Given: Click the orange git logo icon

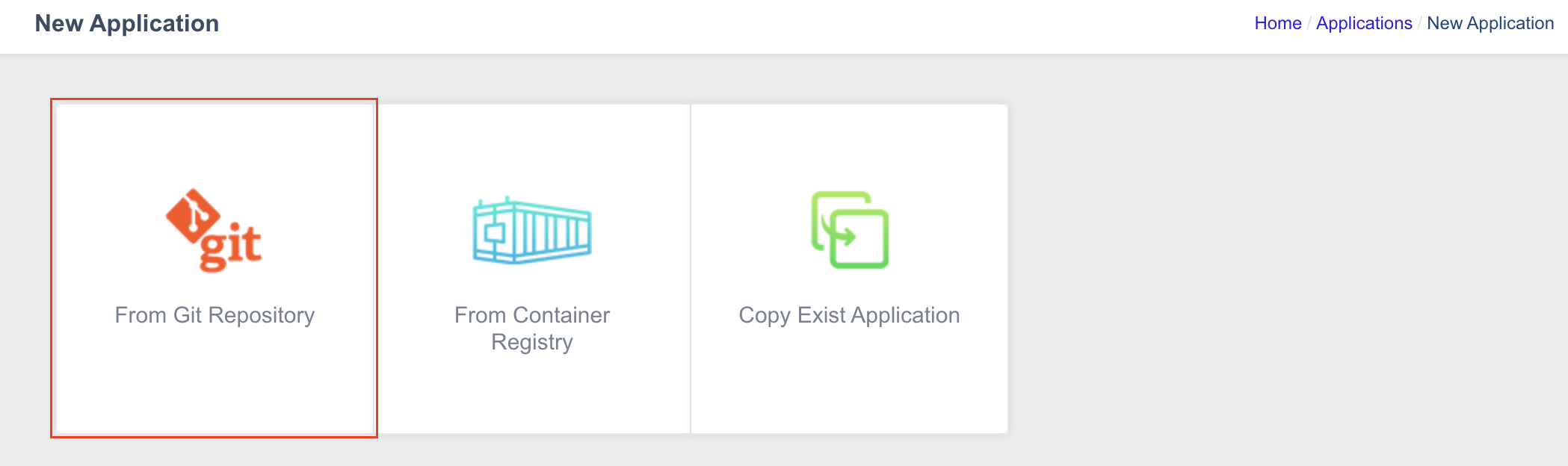Looking at the screenshot, I should pyautogui.click(x=214, y=230).
